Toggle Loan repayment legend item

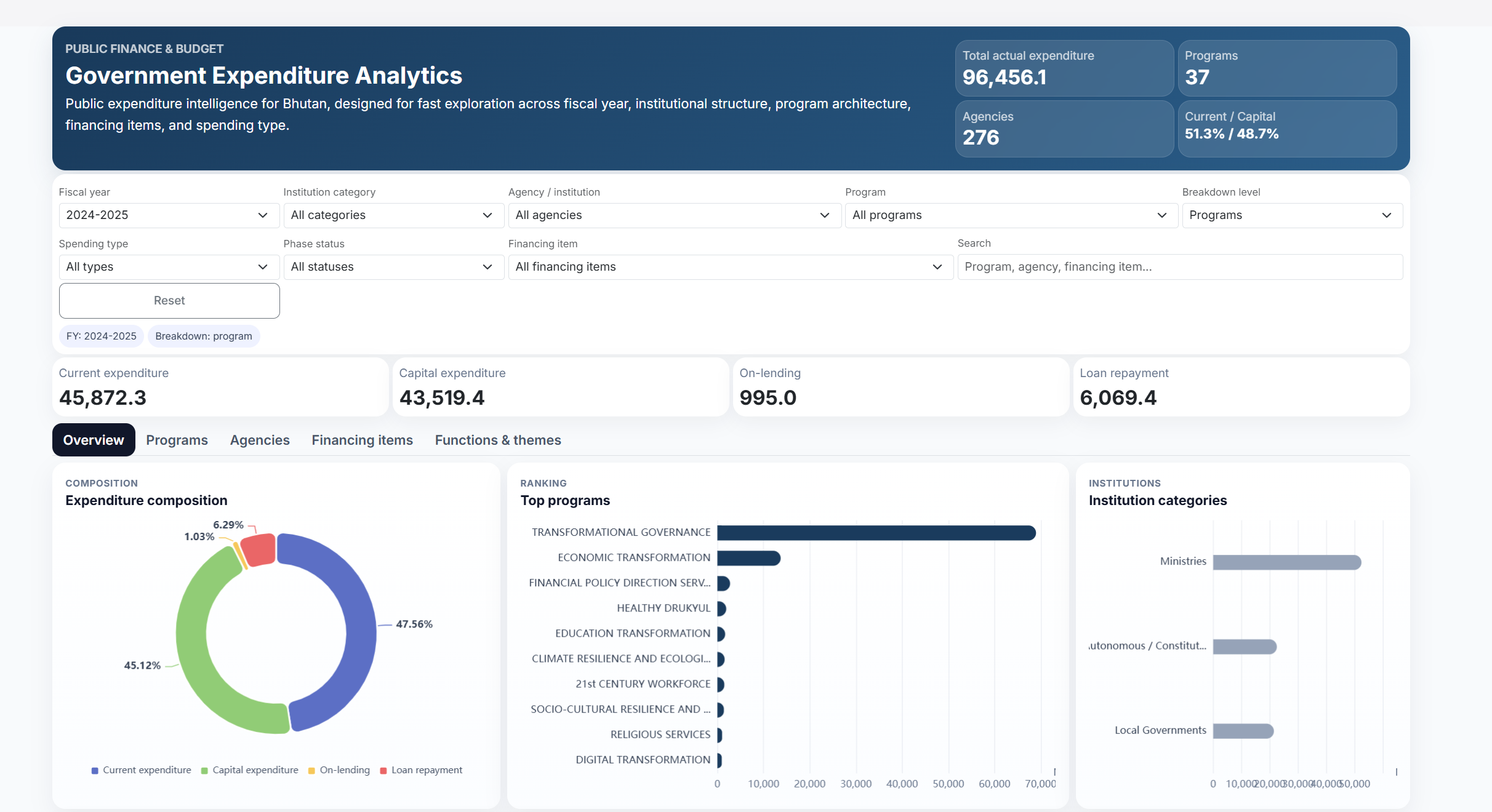[x=426, y=770]
